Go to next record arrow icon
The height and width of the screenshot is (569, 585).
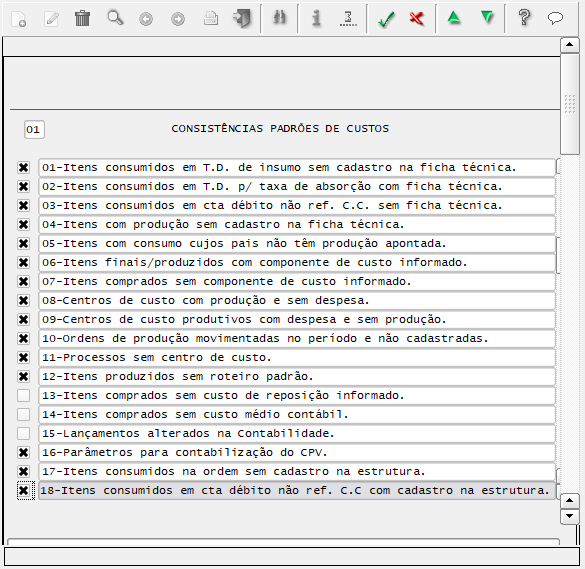(178, 19)
